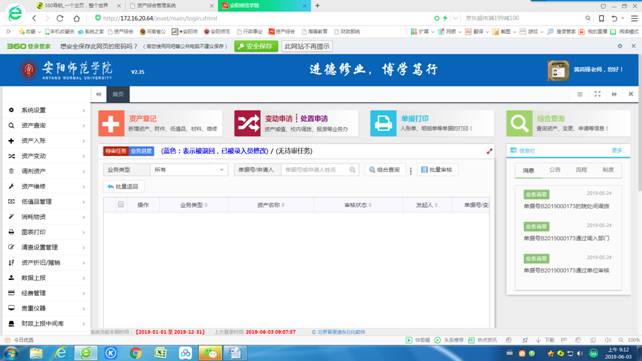Expand the 资产维修 sidebar menu arrow
This screenshot has width=642, height=361.
(84, 187)
